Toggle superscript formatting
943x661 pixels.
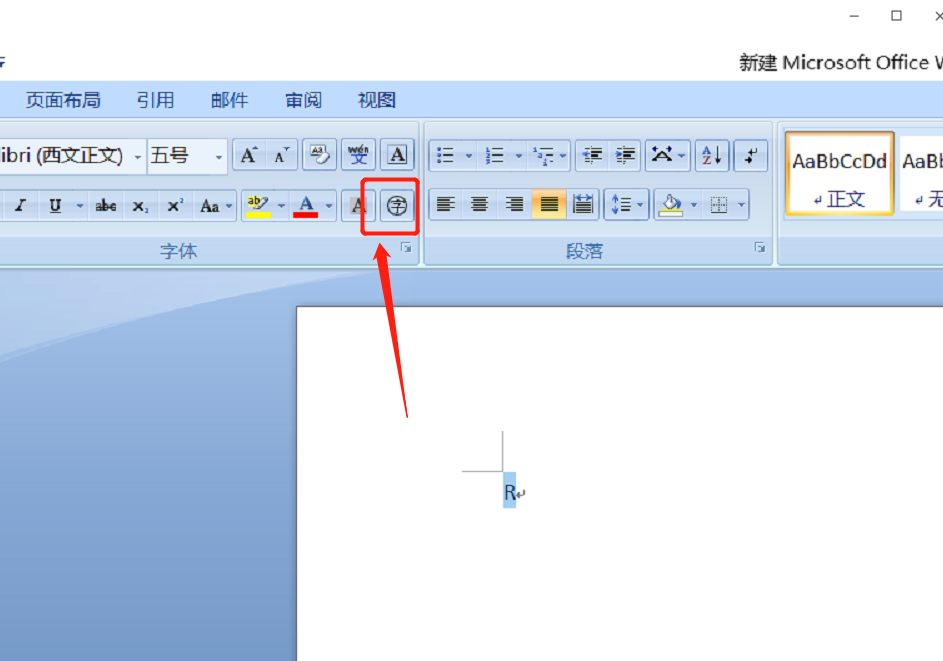pos(175,206)
